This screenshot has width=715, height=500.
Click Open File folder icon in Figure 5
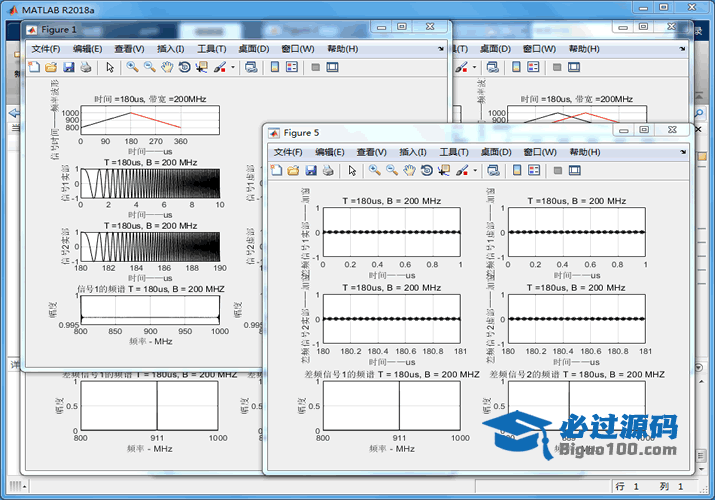[x=294, y=171]
